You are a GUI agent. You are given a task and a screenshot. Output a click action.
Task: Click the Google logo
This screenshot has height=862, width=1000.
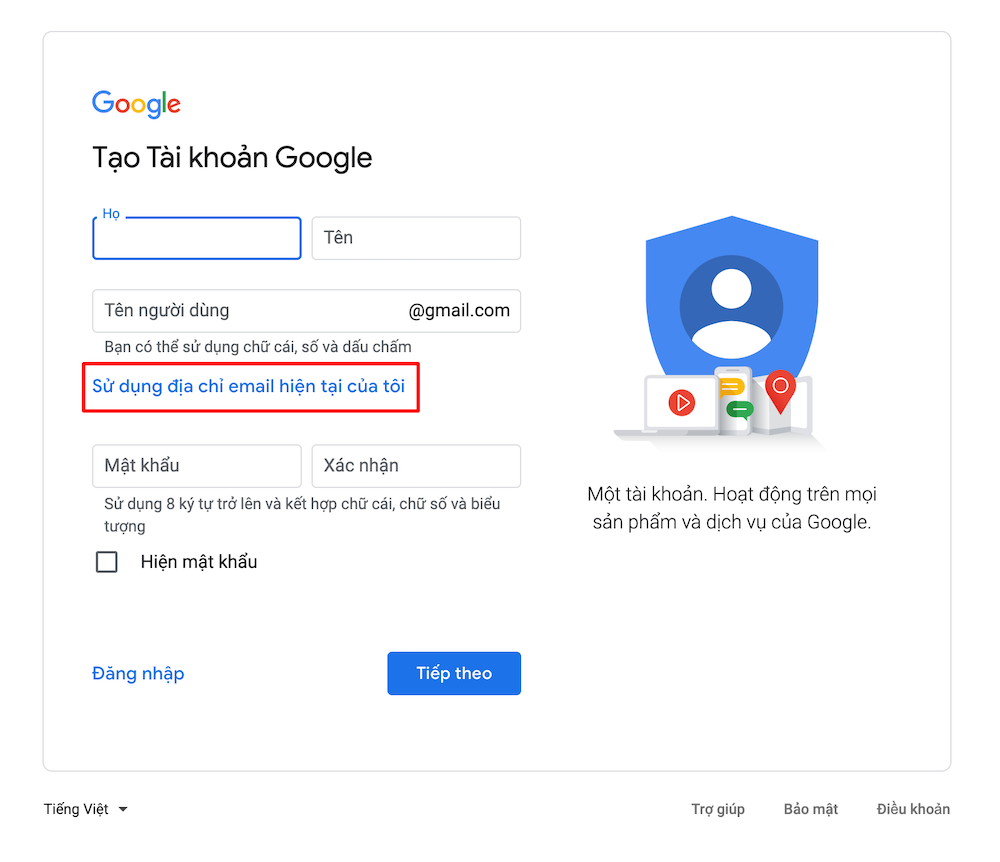point(136,104)
